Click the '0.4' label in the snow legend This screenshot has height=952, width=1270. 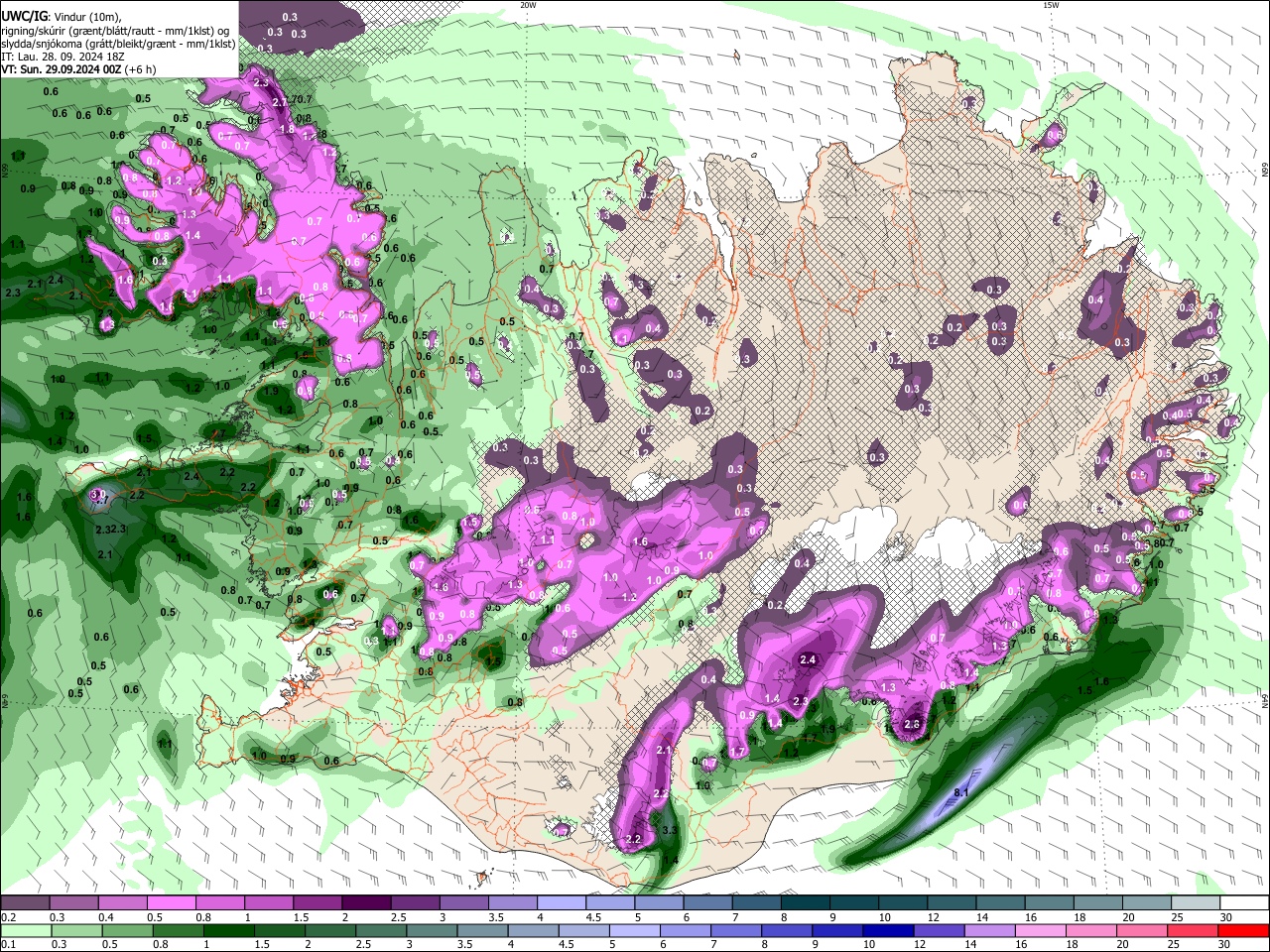106,917
